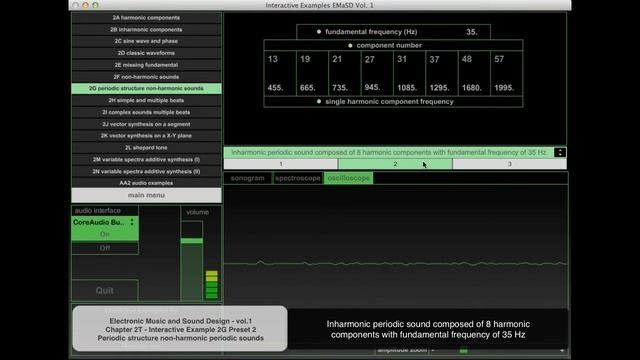Open 2E missing fundamental example
This screenshot has height=360, width=640.
point(147,65)
